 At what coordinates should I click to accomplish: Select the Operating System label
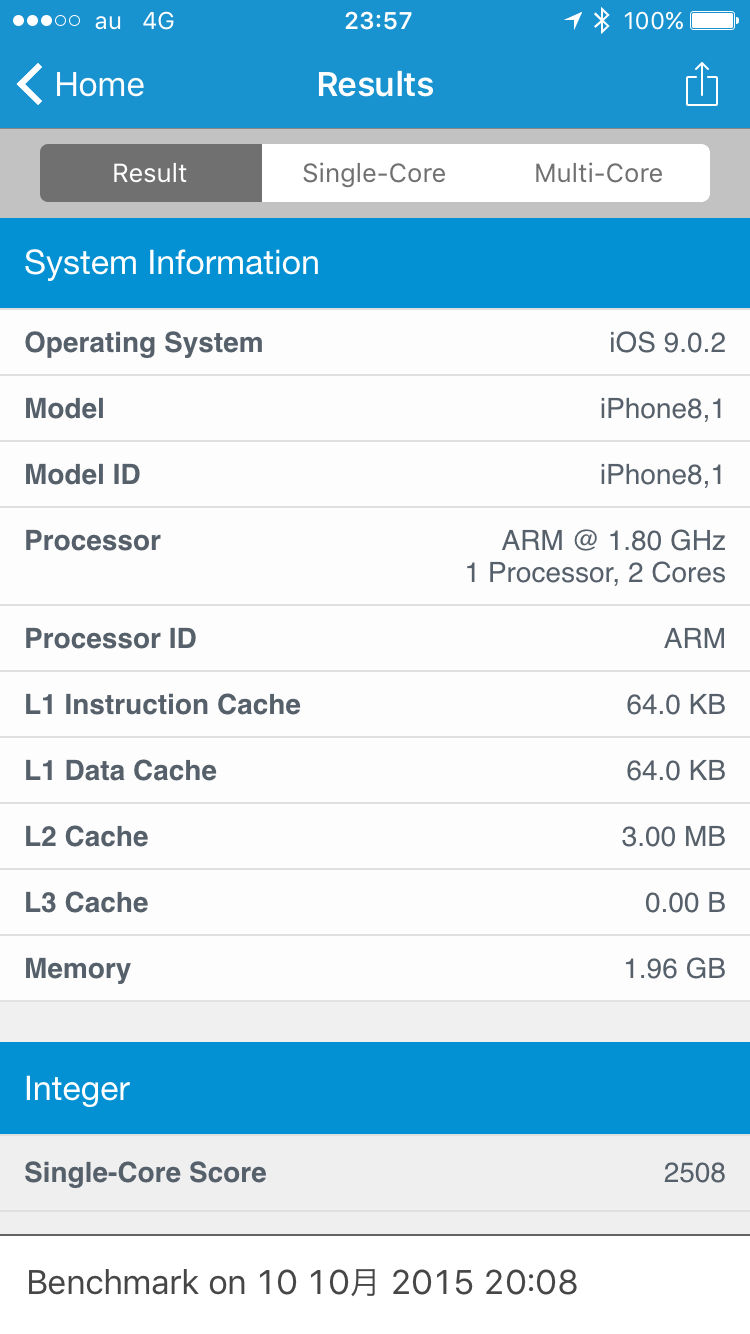coord(144,343)
